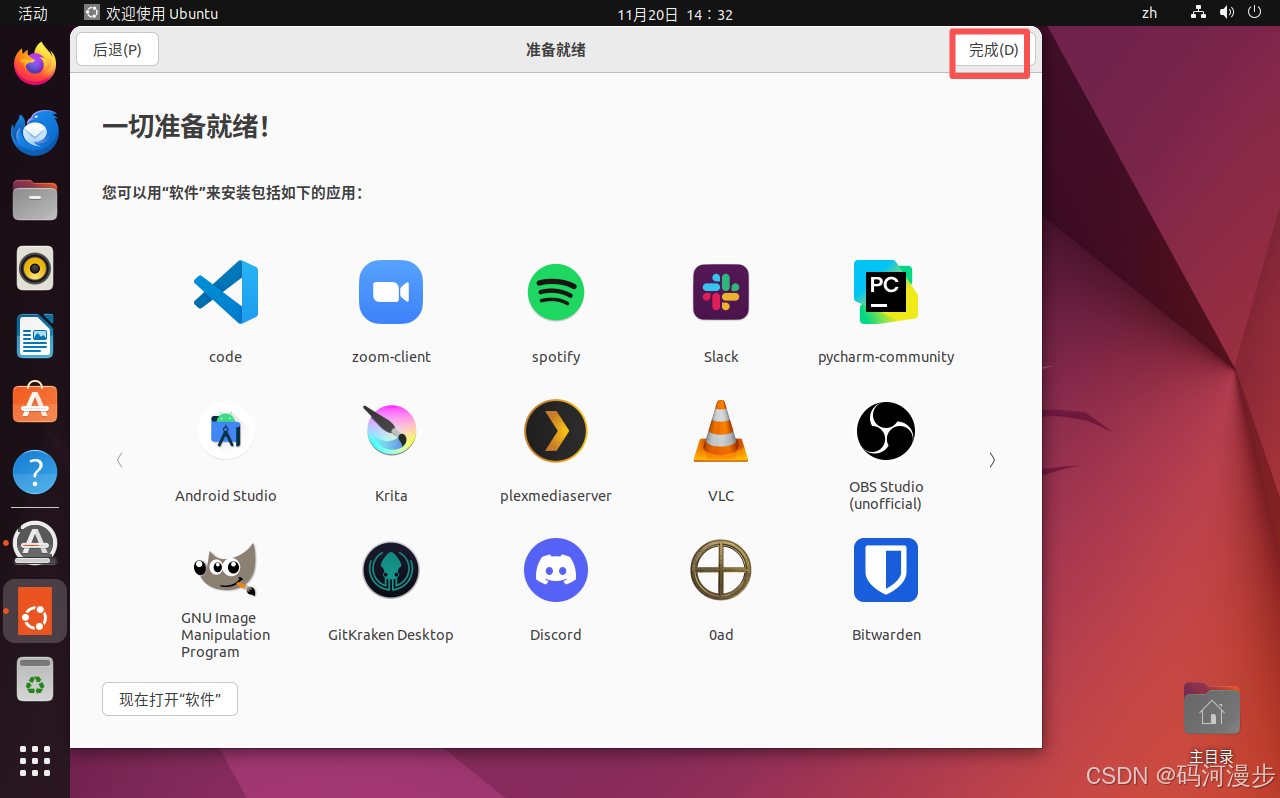
Task: Open Software Updater in the dock
Action: click(35, 543)
